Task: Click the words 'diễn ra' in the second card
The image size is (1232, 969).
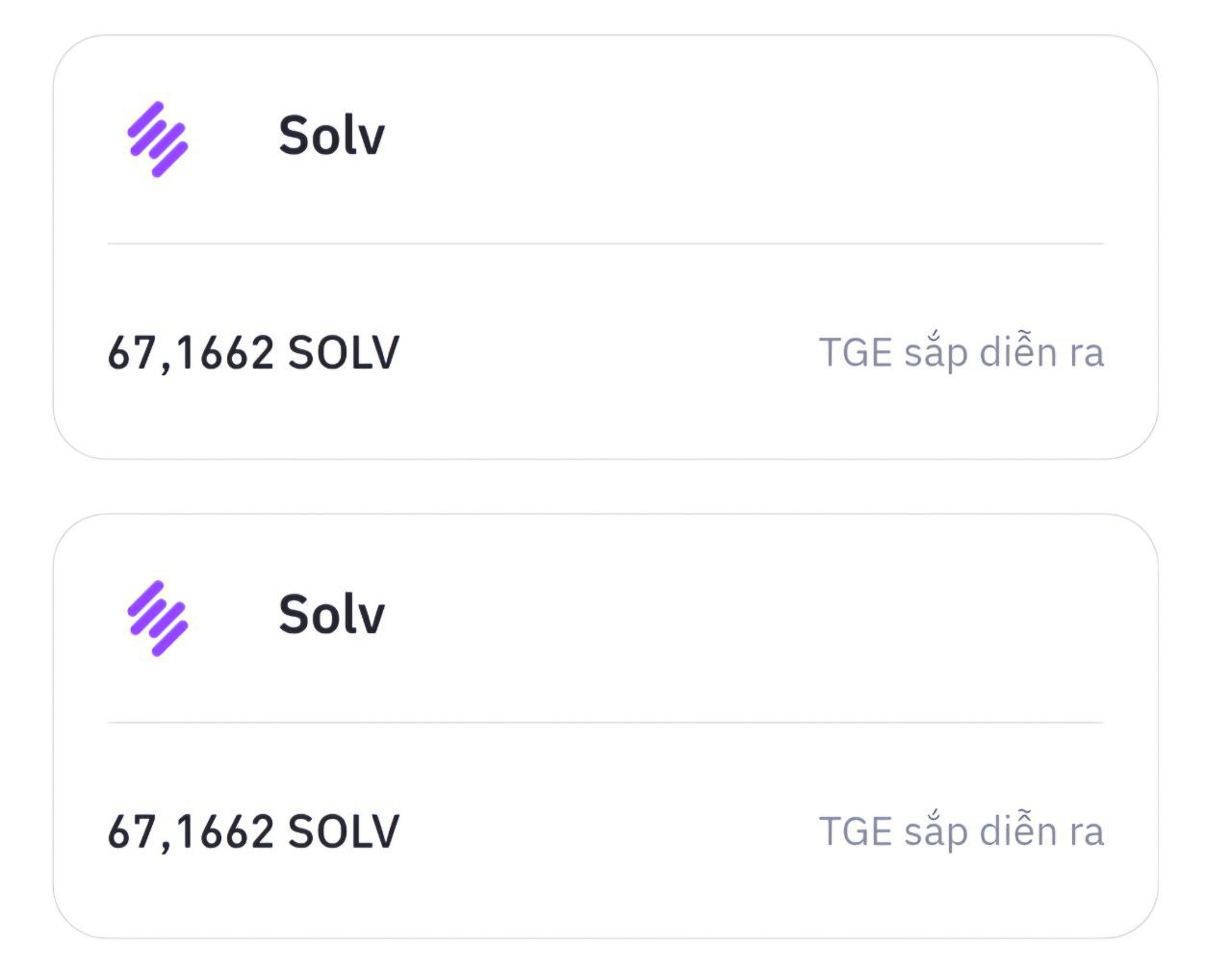Action: [x=1041, y=830]
